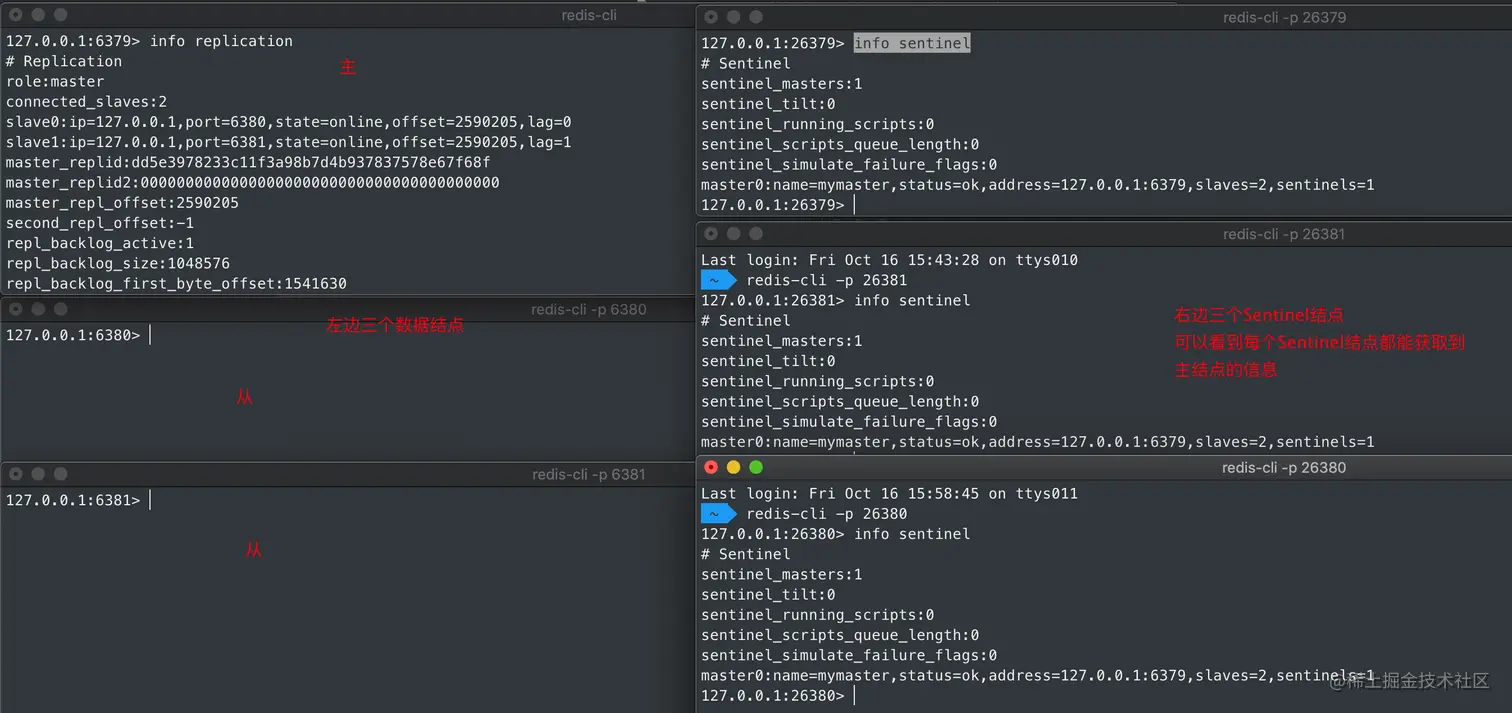Image resolution: width=1512 pixels, height=713 pixels.
Task: Click the tilde home badge in the 26380 window
Action: point(718,514)
